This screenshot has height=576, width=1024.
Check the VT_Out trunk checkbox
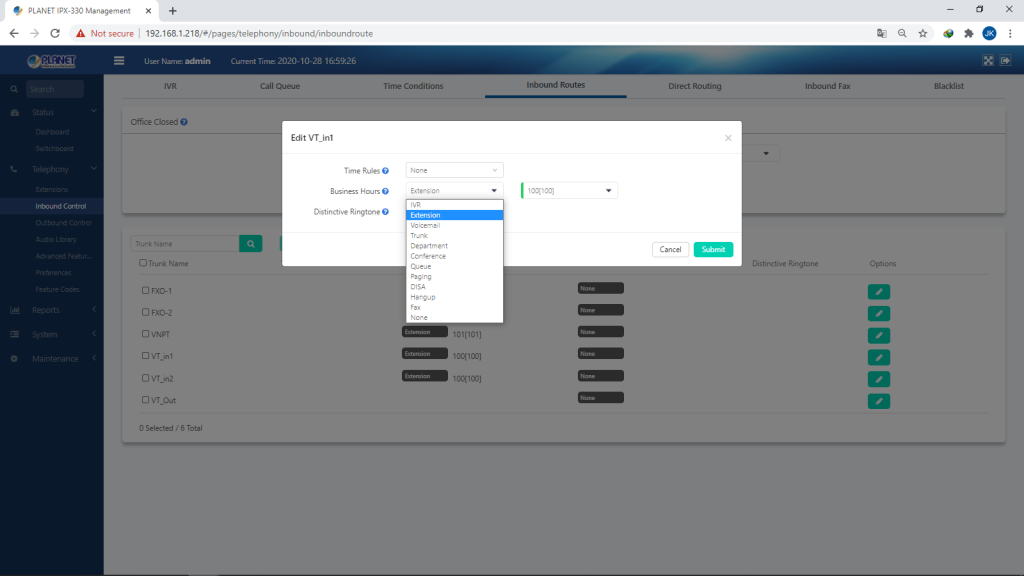[x=145, y=400]
